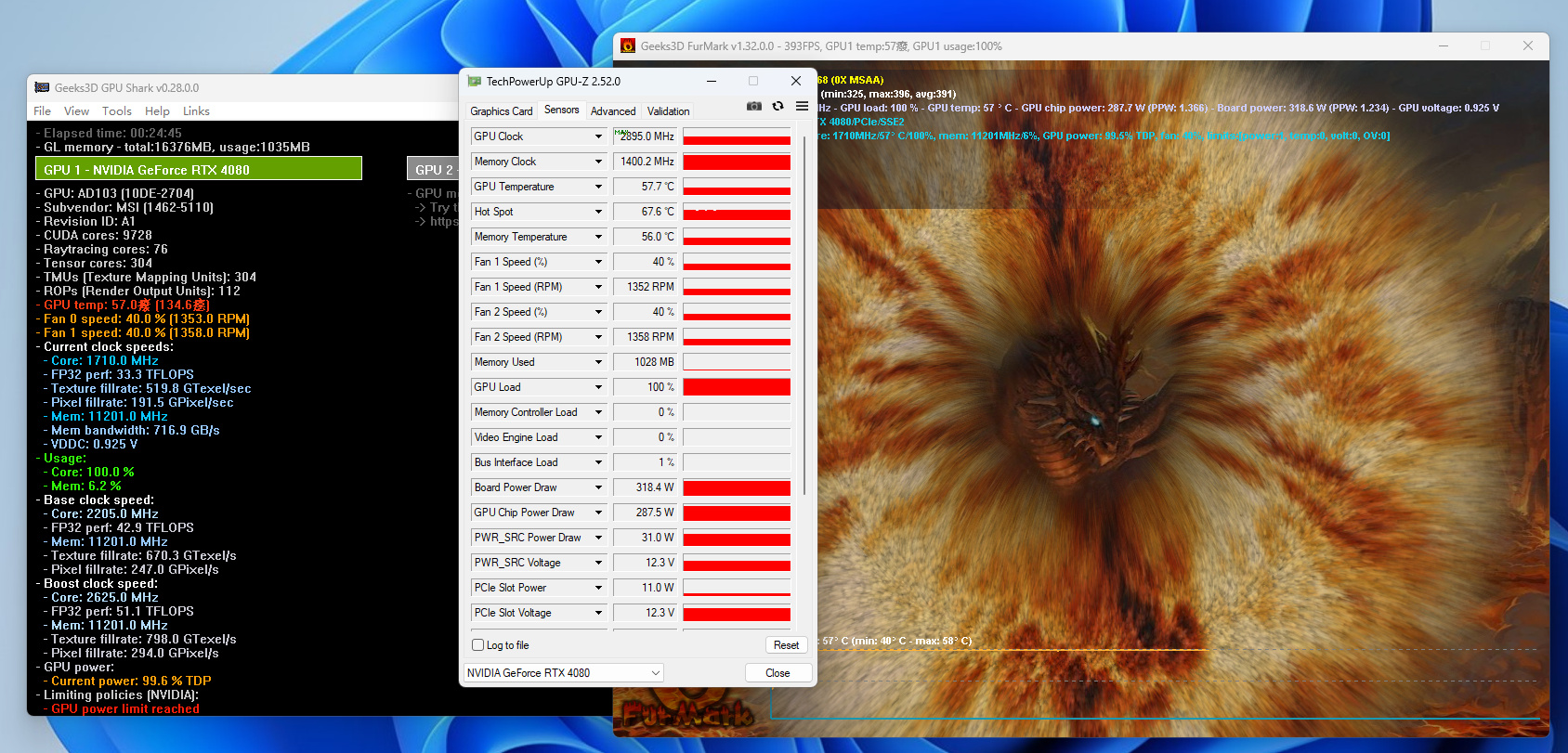Open the View menu in GPU Shark

[76, 111]
